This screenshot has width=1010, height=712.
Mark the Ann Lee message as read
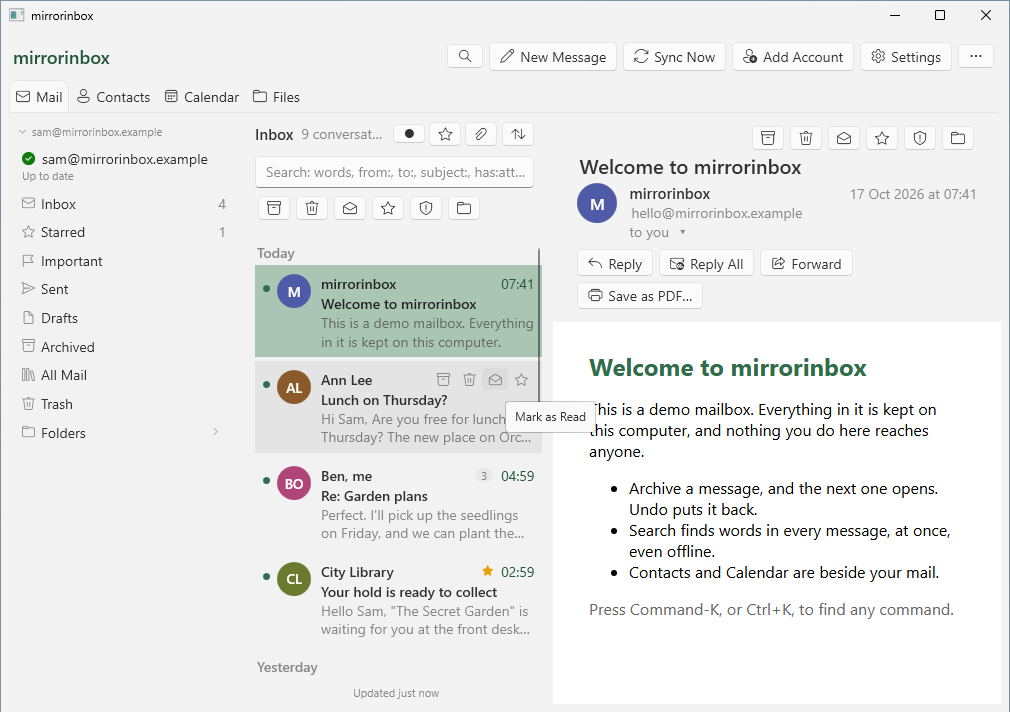tap(495, 380)
